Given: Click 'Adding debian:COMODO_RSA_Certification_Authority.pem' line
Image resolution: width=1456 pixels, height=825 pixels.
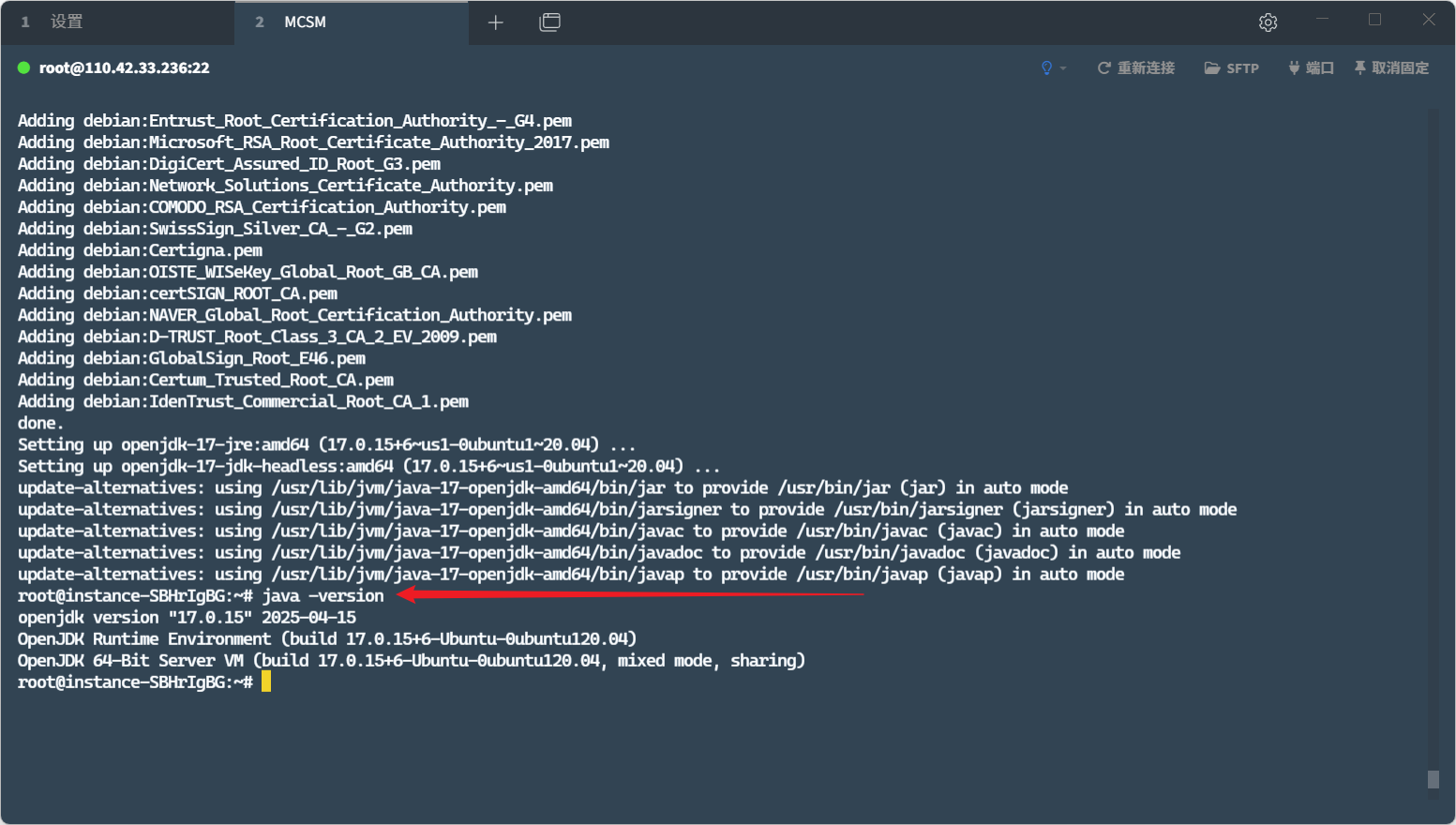Looking at the screenshot, I should click(262, 207).
